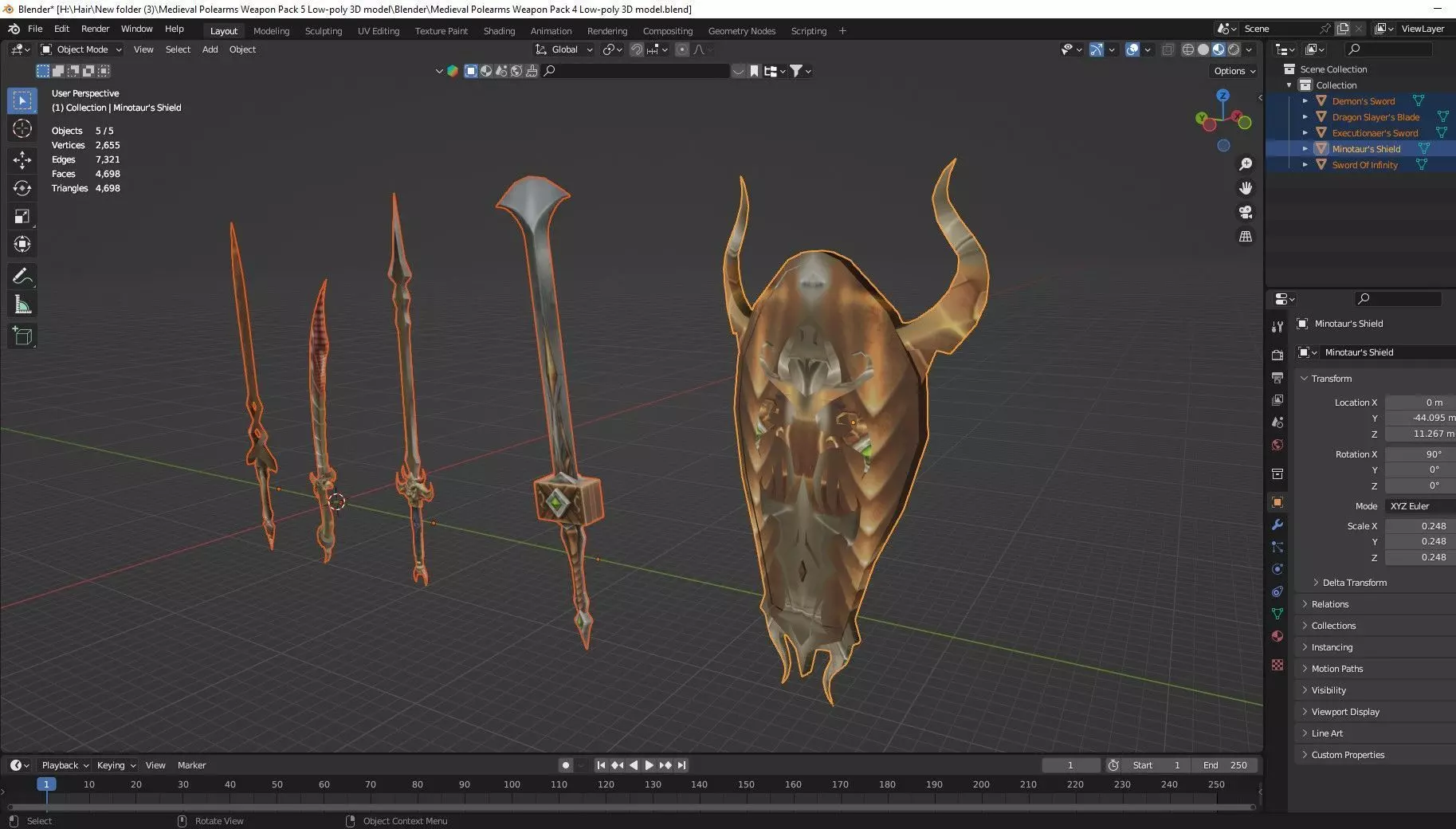The image size is (1456, 829).
Task: Open the Modifiers wrench properties tab
Action: (1277, 525)
